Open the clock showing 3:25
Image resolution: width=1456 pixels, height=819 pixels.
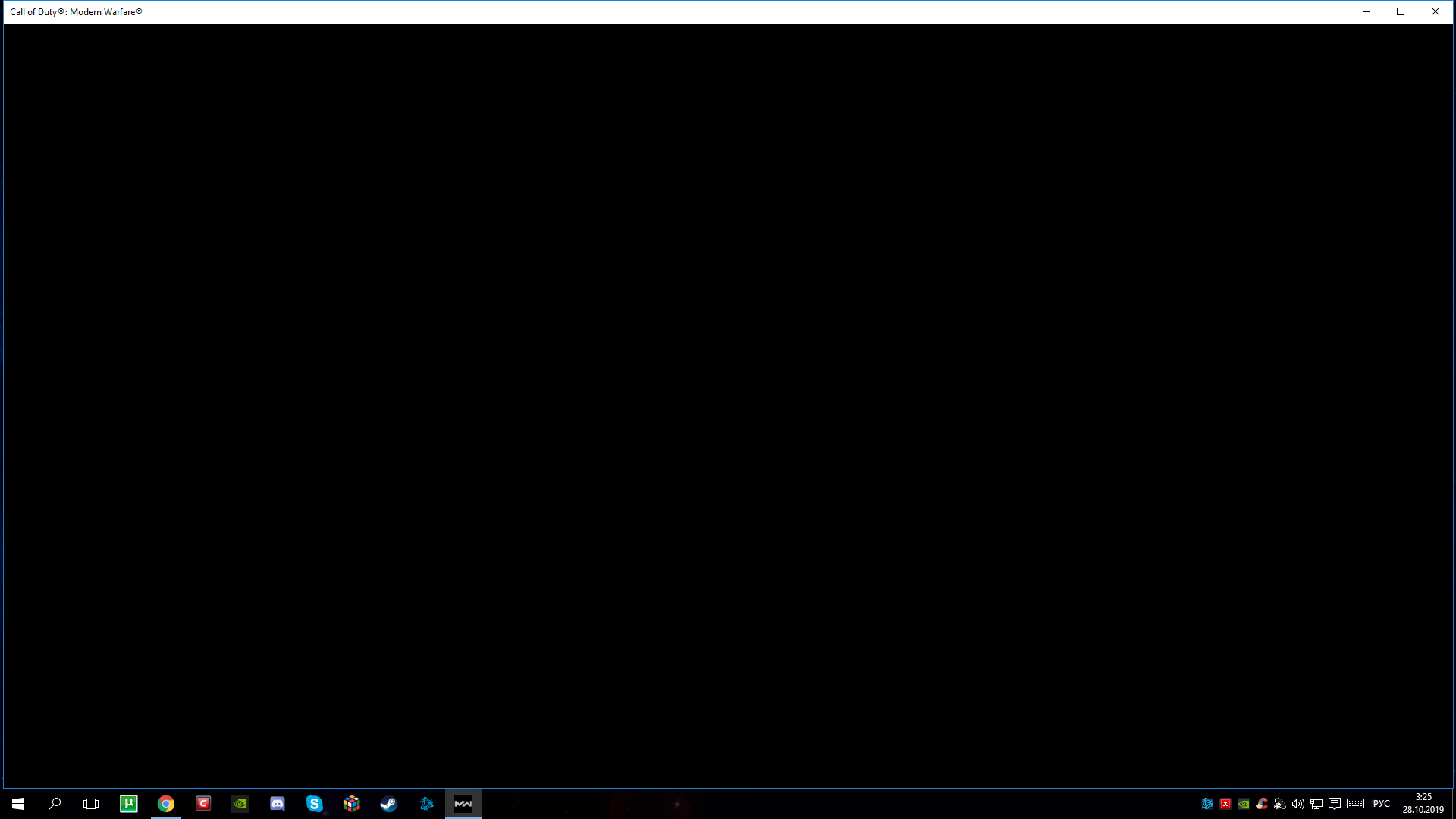click(x=1423, y=804)
